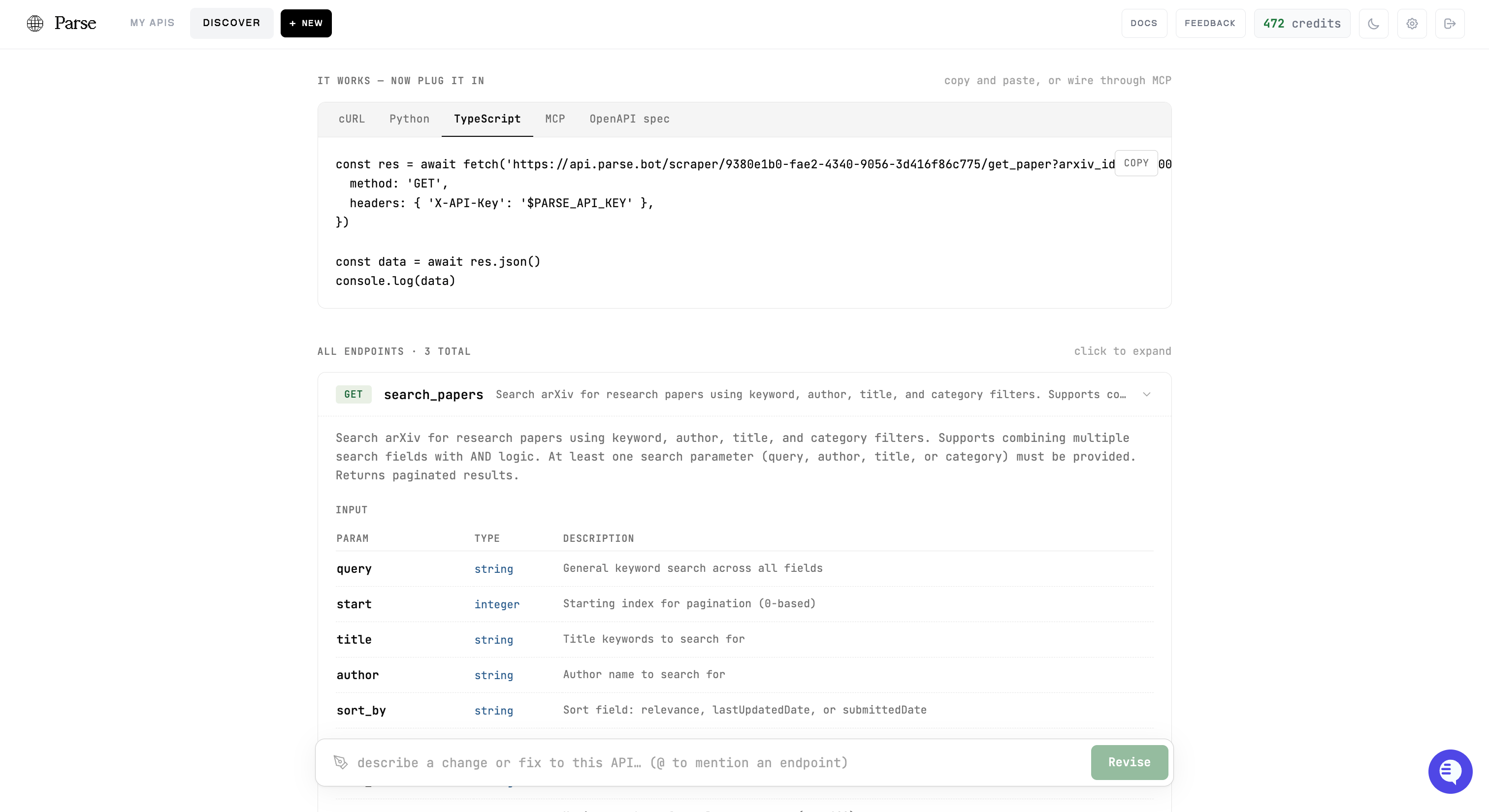
Task: Create a new API with + NEW
Action: (x=306, y=23)
